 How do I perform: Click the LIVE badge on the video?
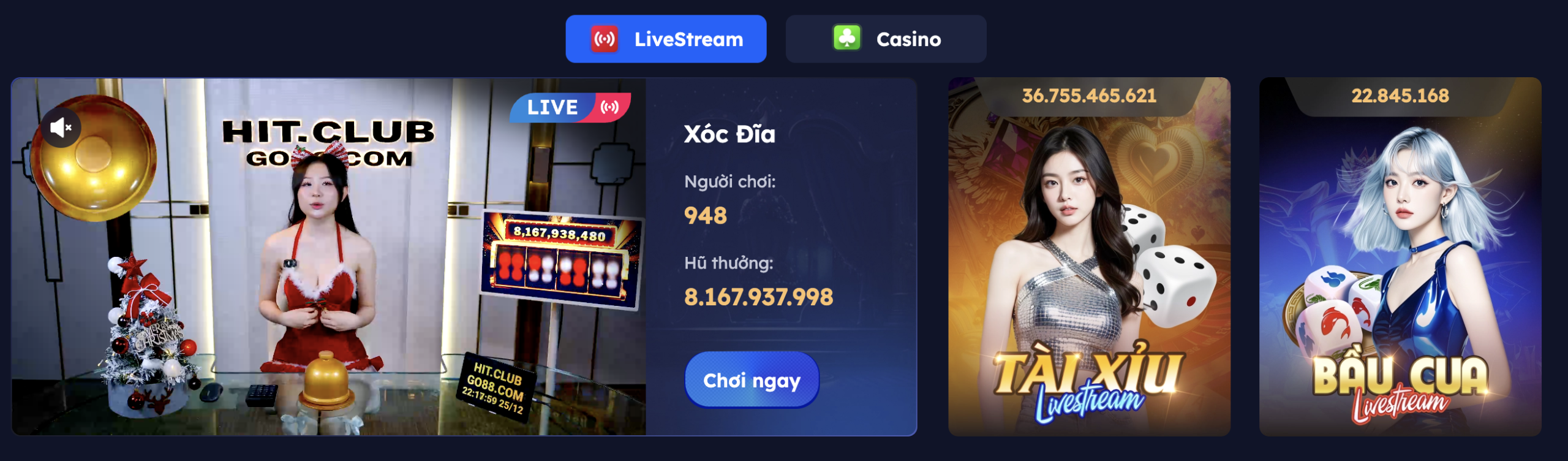pos(570,107)
